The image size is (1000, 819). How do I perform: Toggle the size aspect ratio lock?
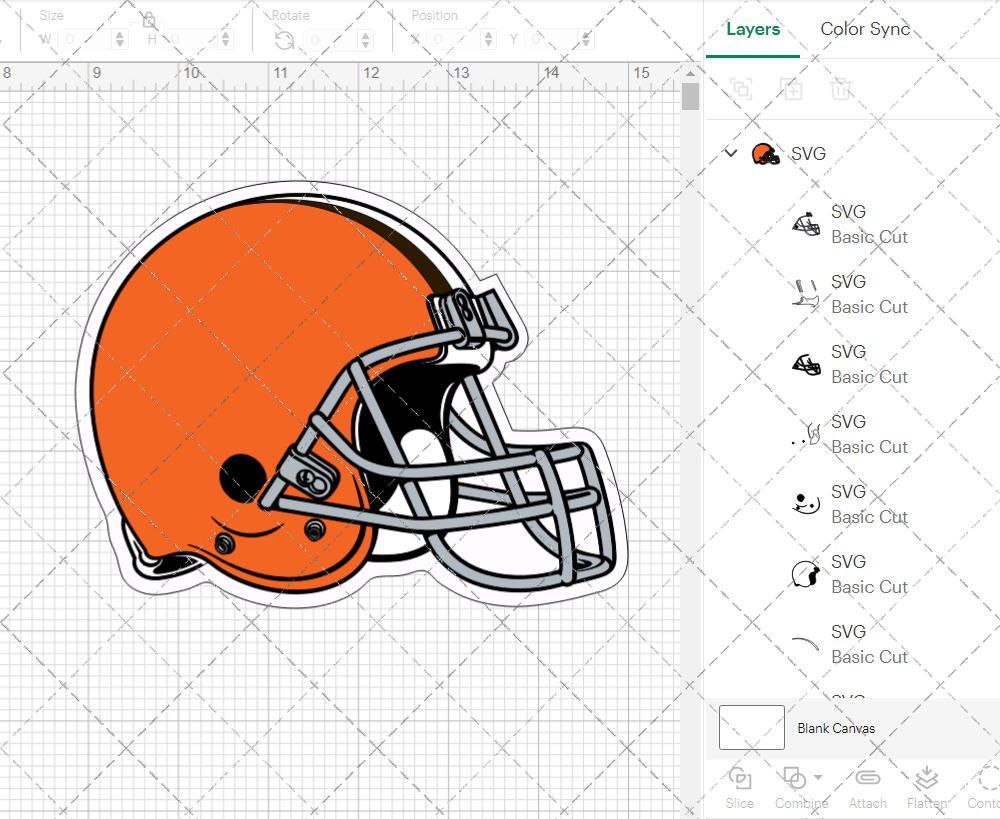coord(149,20)
